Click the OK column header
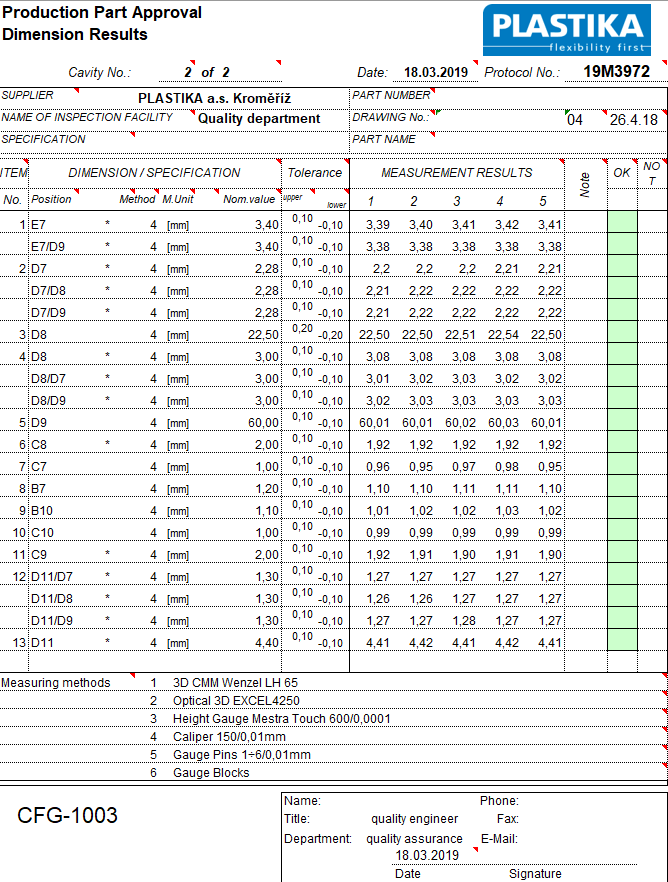This screenshot has width=668, height=882. click(x=621, y=173)
